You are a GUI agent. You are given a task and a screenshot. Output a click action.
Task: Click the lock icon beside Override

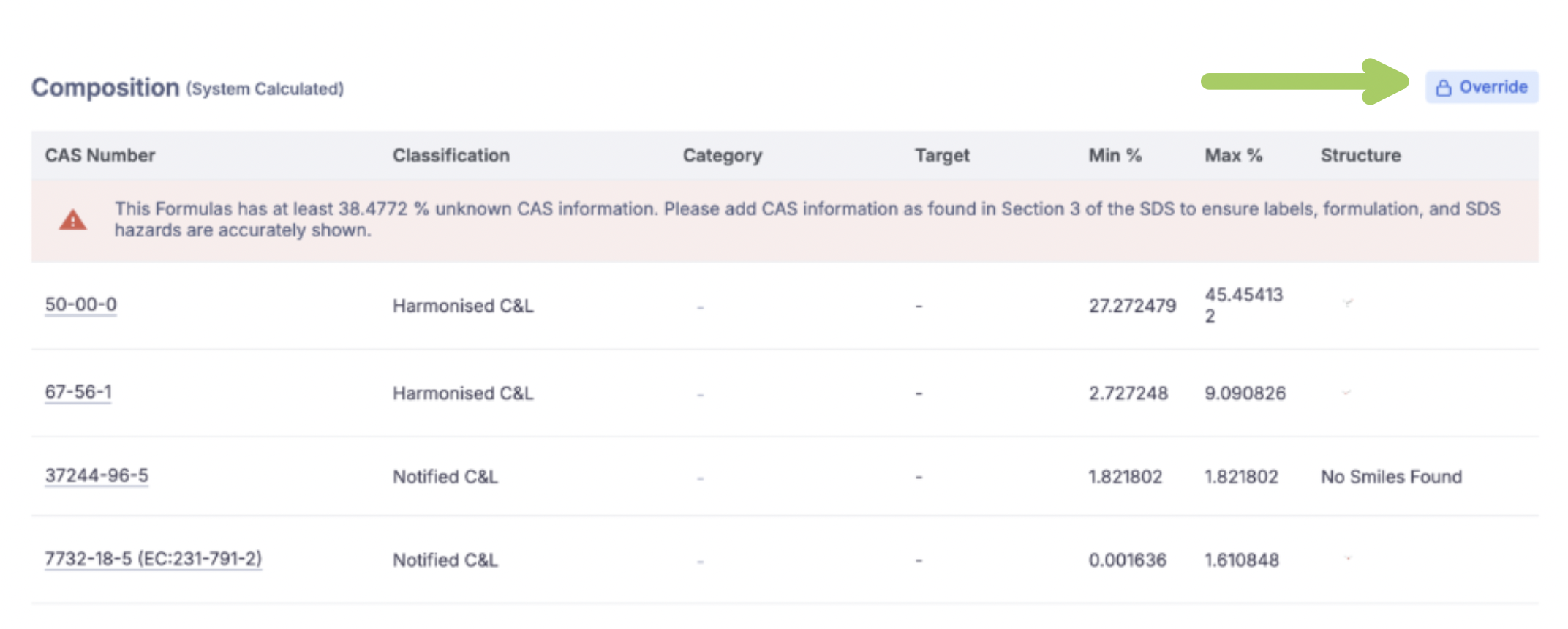click(1443, 88)
